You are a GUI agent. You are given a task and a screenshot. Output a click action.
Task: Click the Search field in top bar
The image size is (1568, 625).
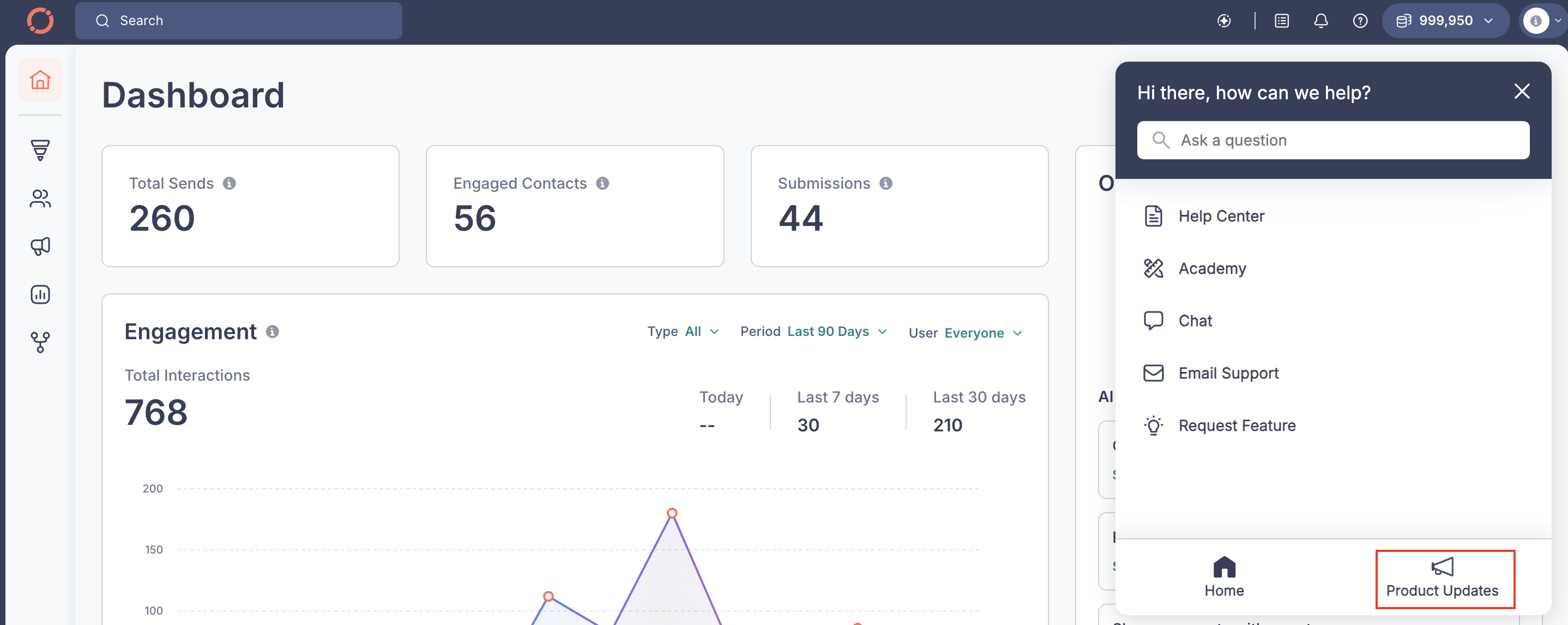tap(238, 21)
